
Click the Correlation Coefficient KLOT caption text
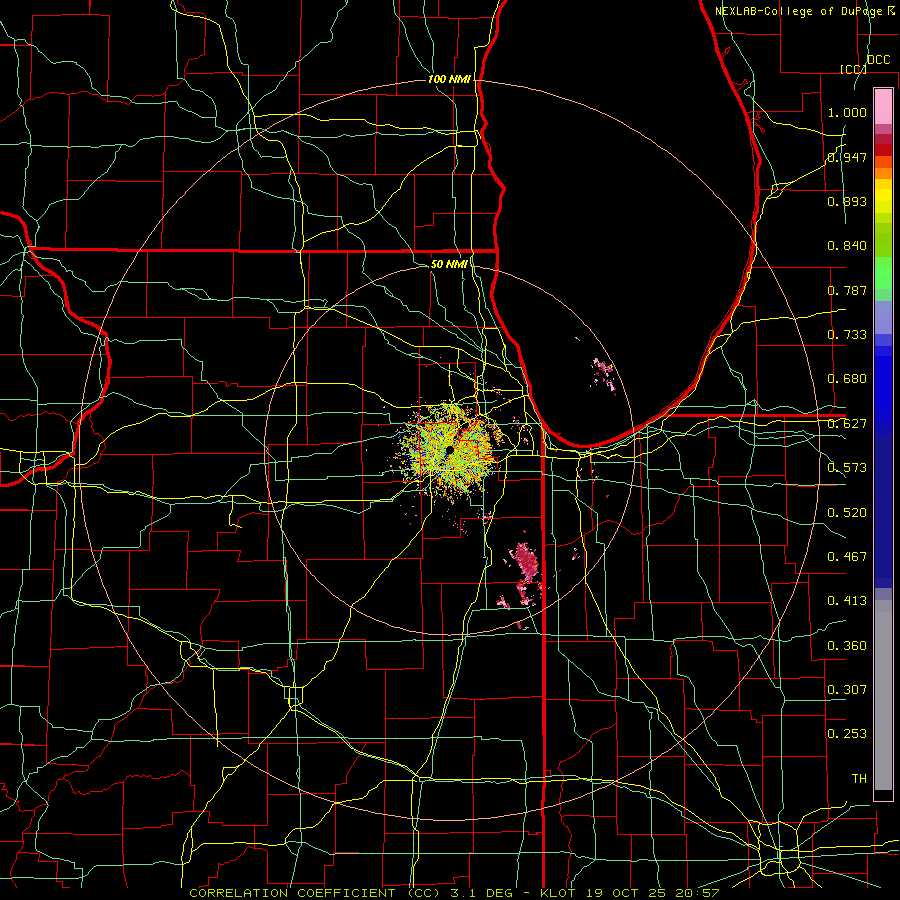coord(454,893)
